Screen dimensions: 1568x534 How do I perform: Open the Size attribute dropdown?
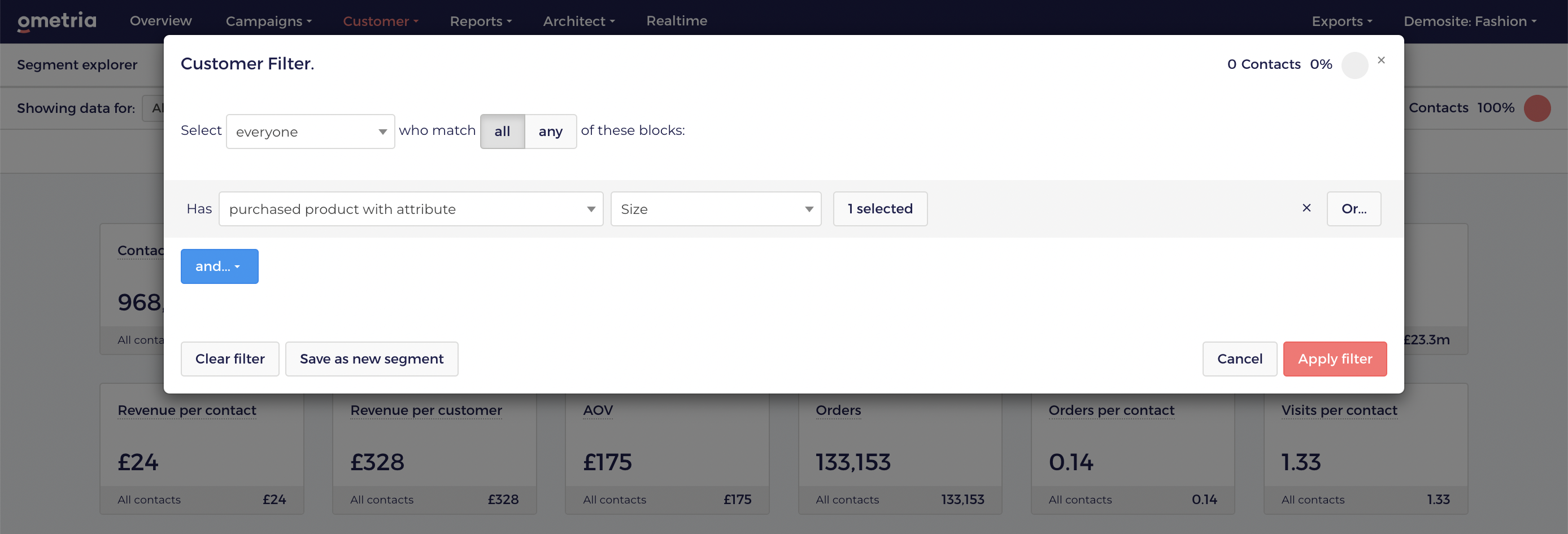(716, 209)
